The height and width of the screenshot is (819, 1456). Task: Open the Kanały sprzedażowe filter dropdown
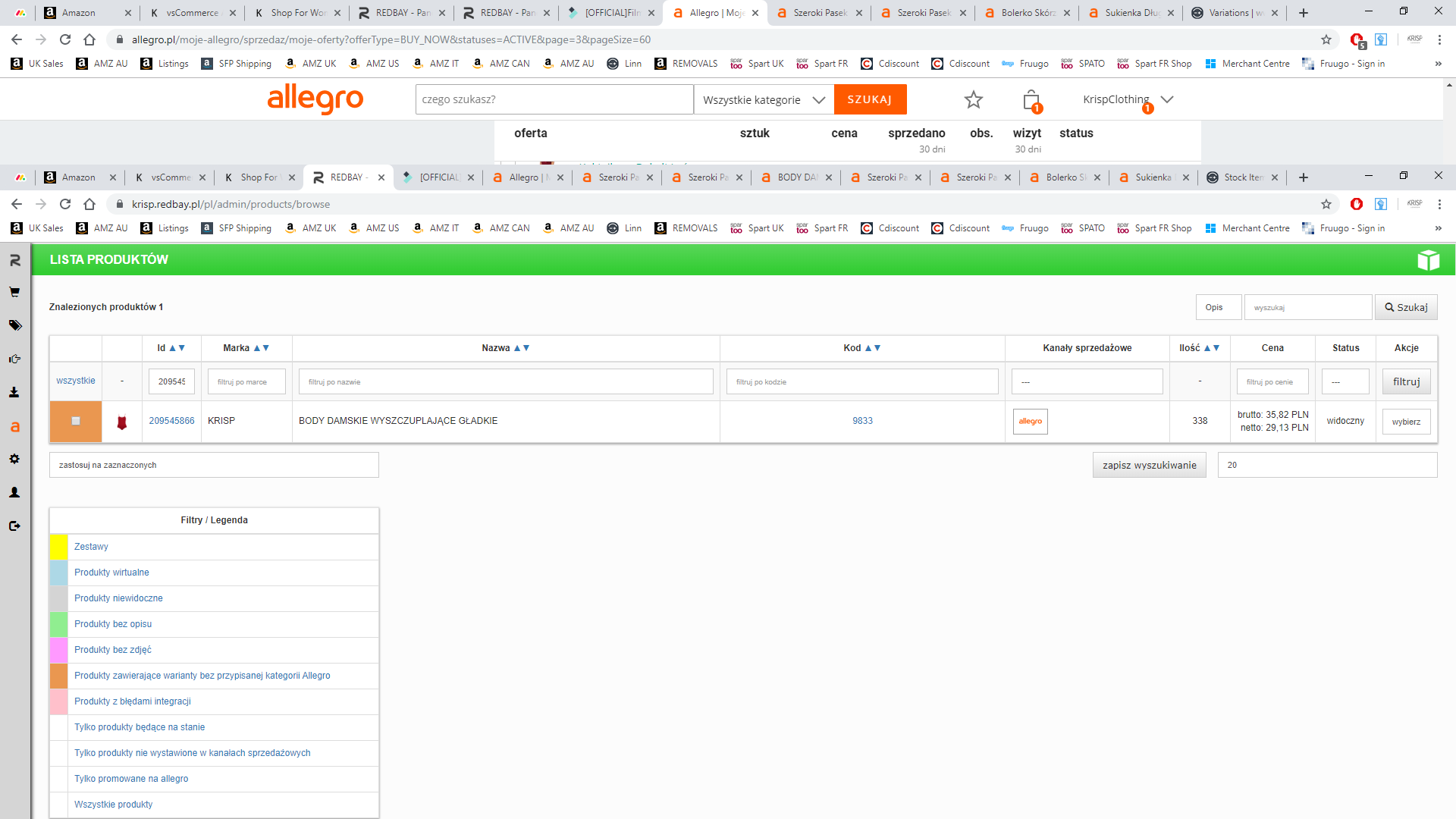1087,381
